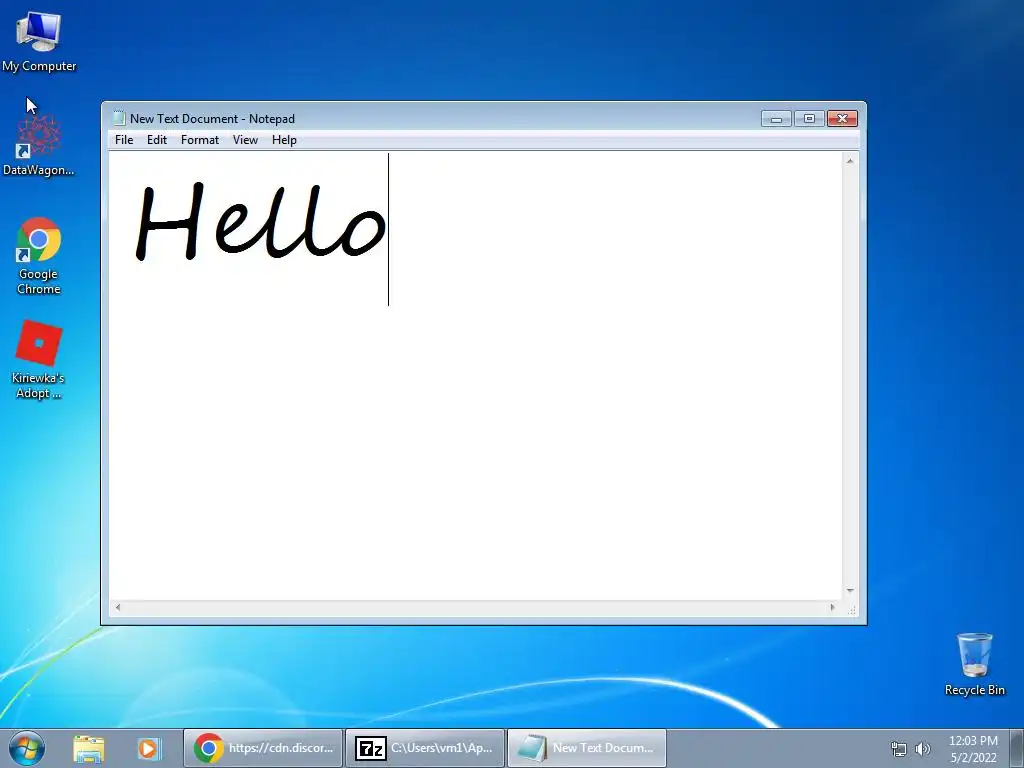This screenshot has height=768, width=1024.
Task: Select the Kiriewka's Adopt desktop icon
Action: [39, 359]
